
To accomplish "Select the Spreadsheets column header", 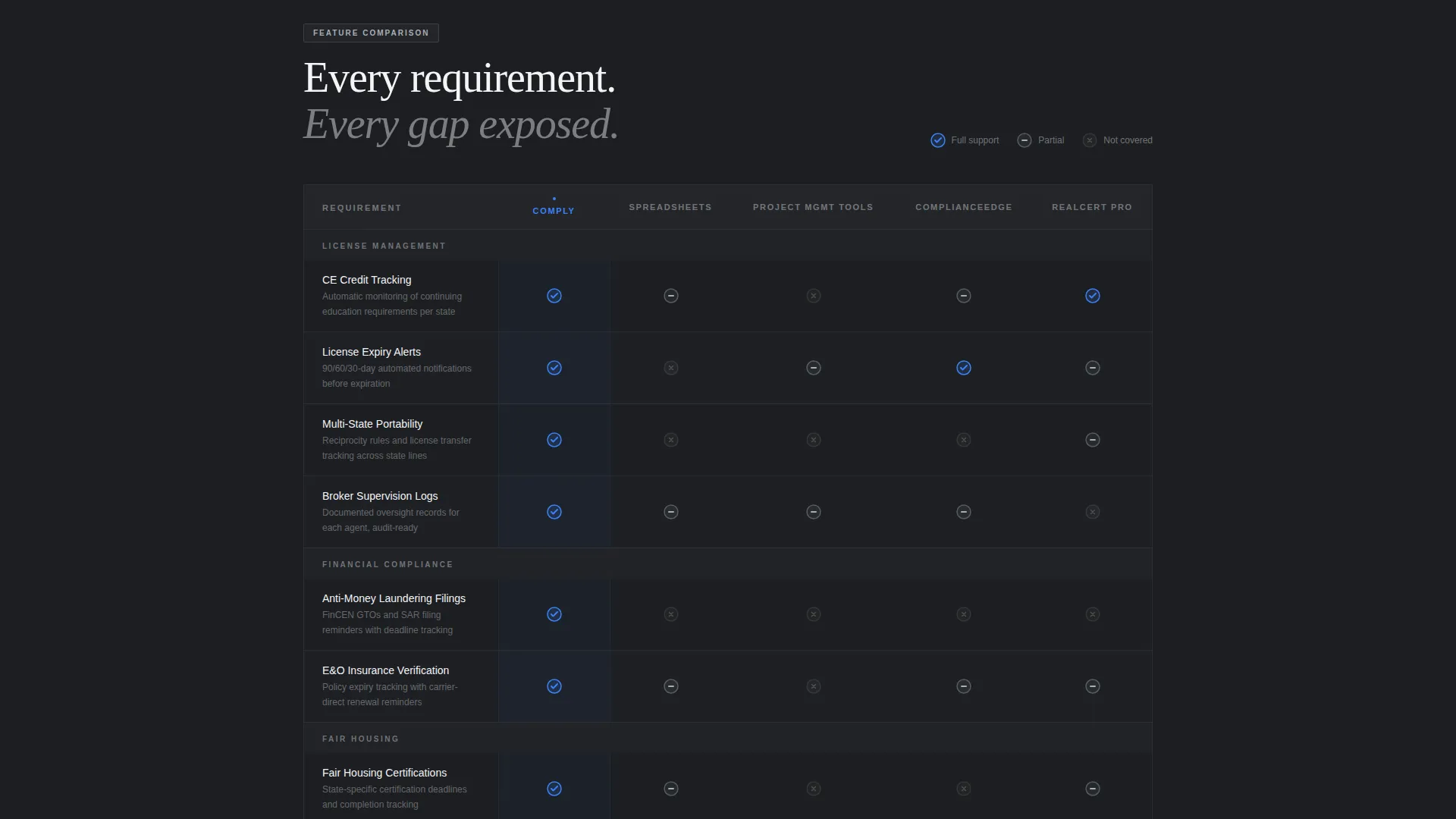I will pos(670,207).
